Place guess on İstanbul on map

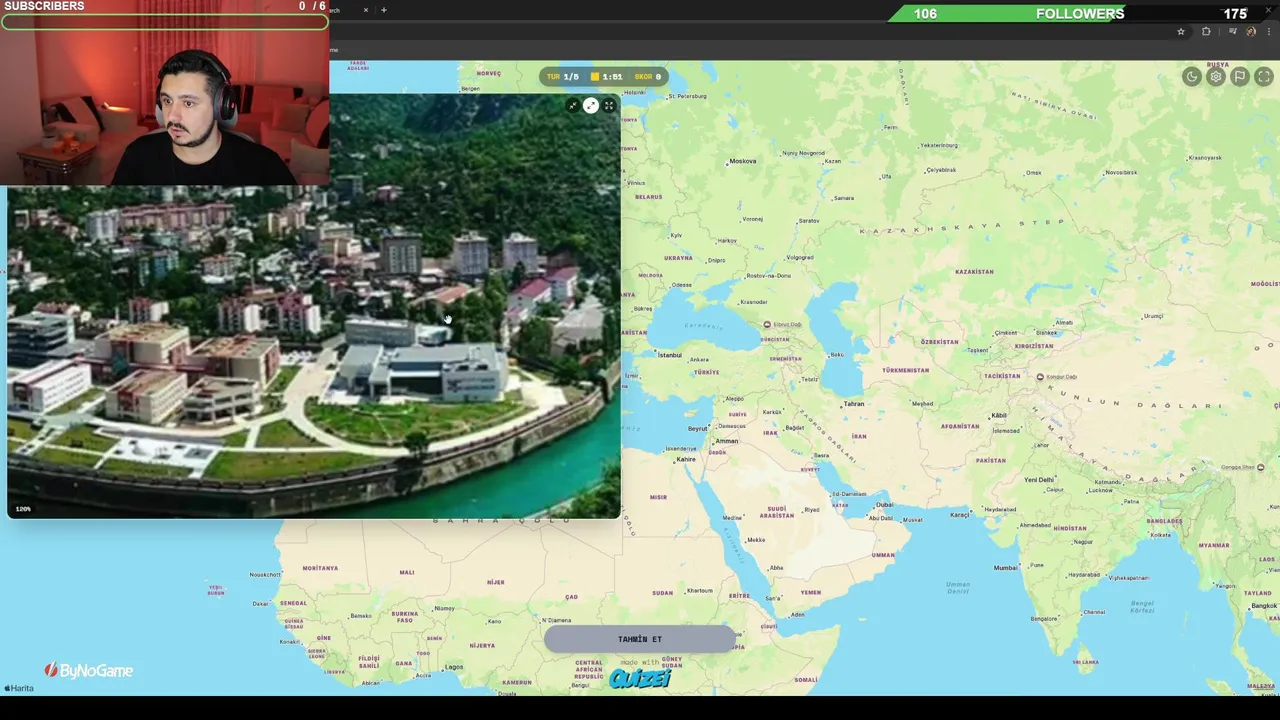pyautogui.click(x=668, y=355)
